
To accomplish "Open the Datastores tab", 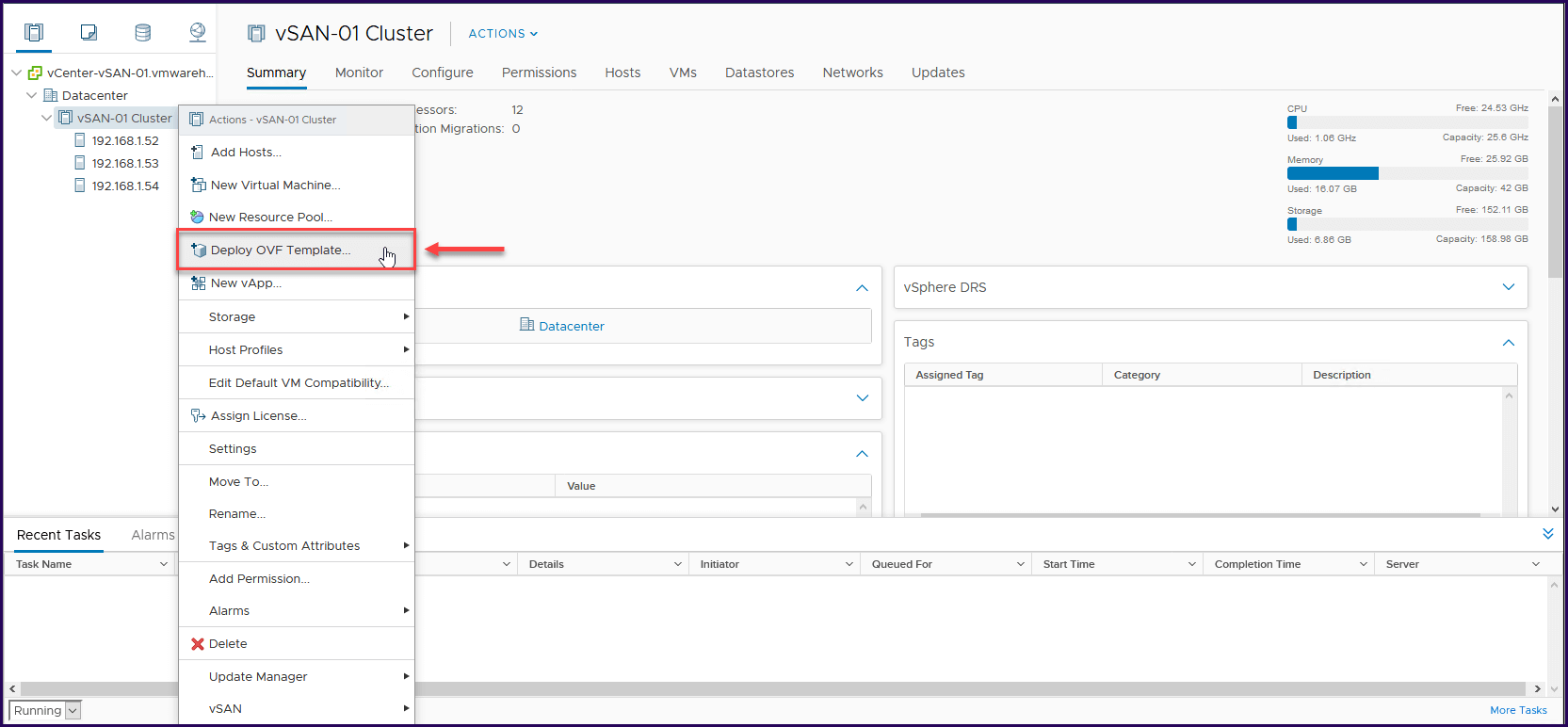I will tap(759, 73).
